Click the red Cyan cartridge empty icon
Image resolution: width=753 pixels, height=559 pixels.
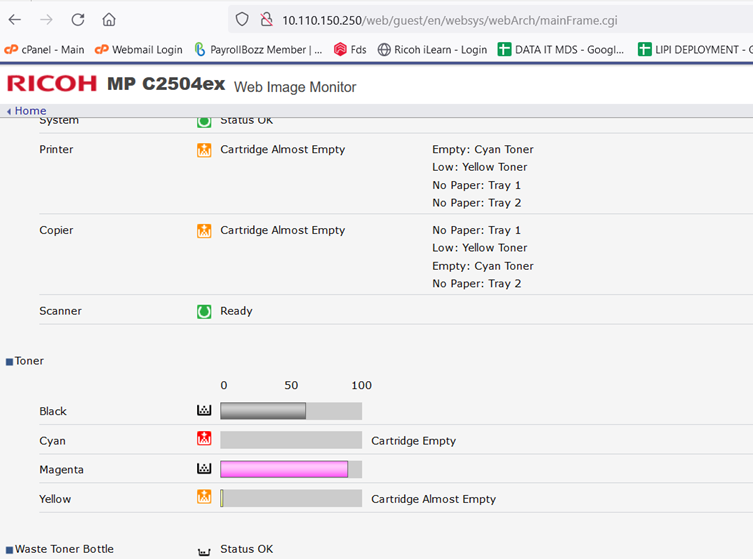point(204,438)
